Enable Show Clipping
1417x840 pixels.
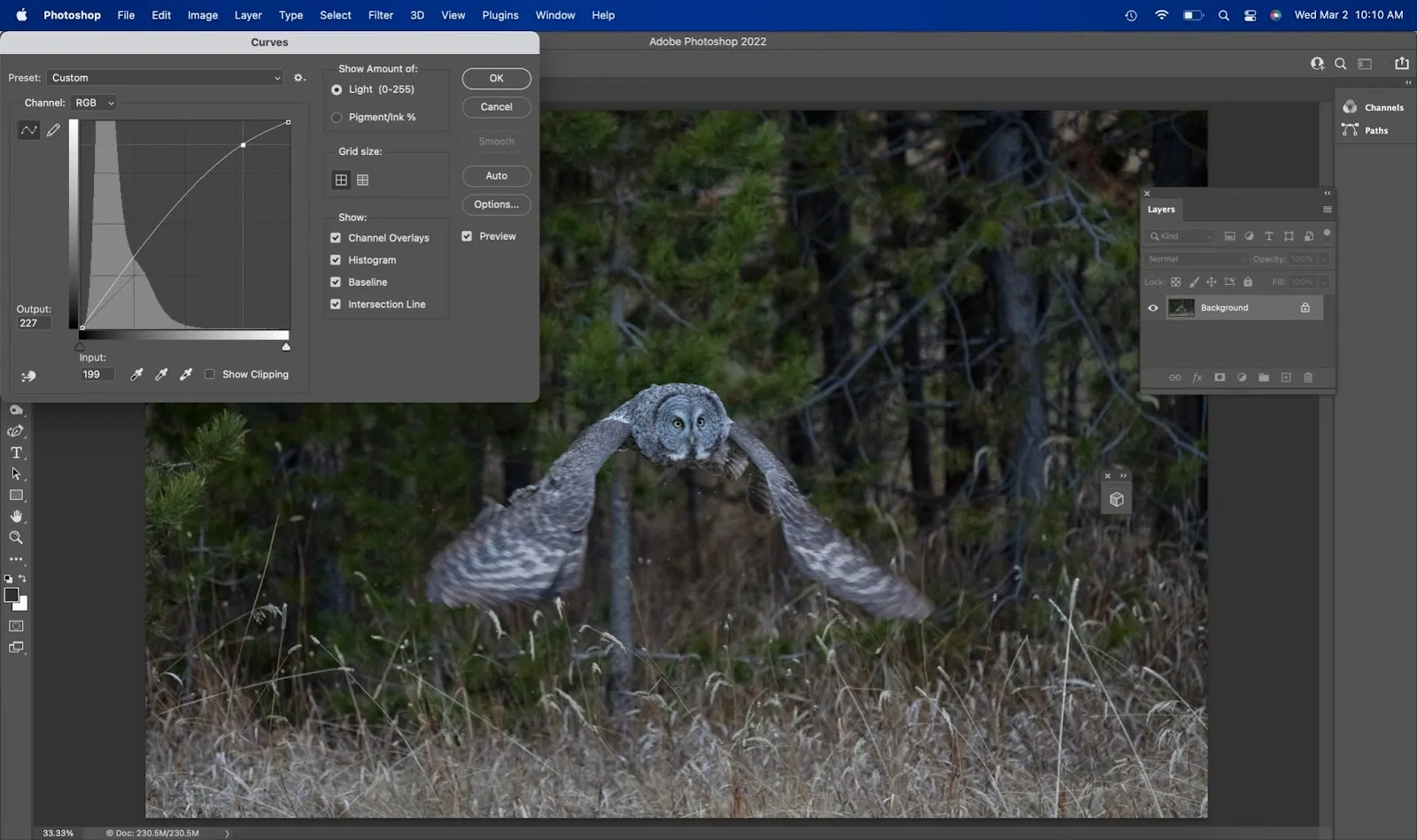pos(210,374)
